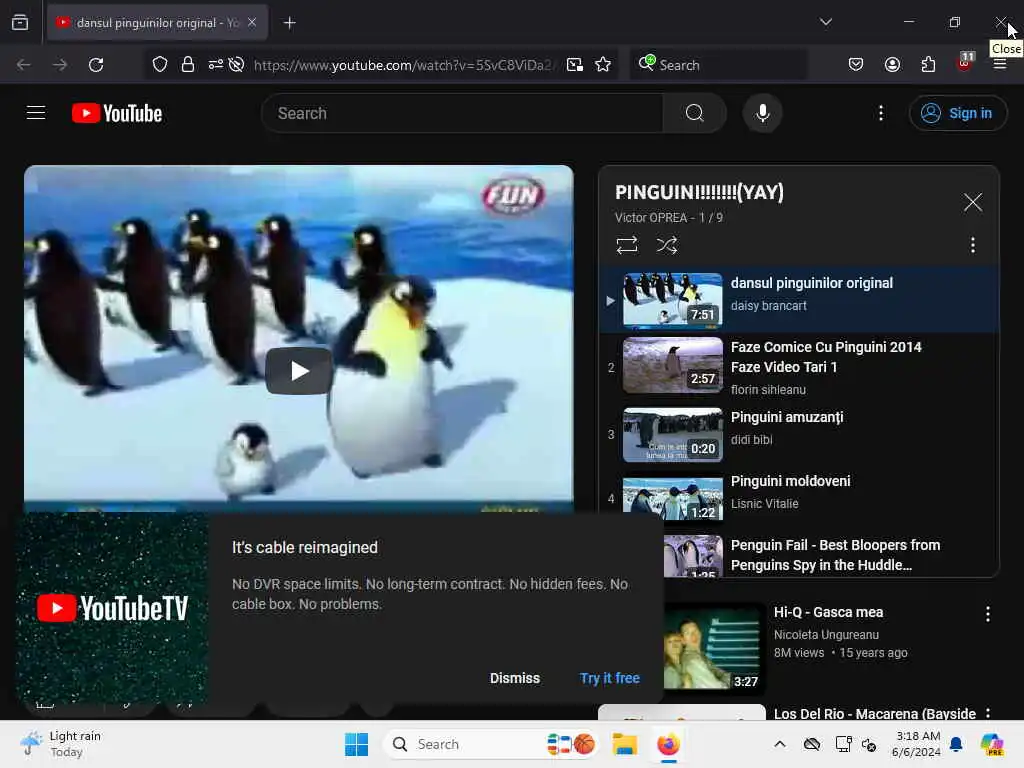Open Firefox View in the tab strip

(20, 23)
